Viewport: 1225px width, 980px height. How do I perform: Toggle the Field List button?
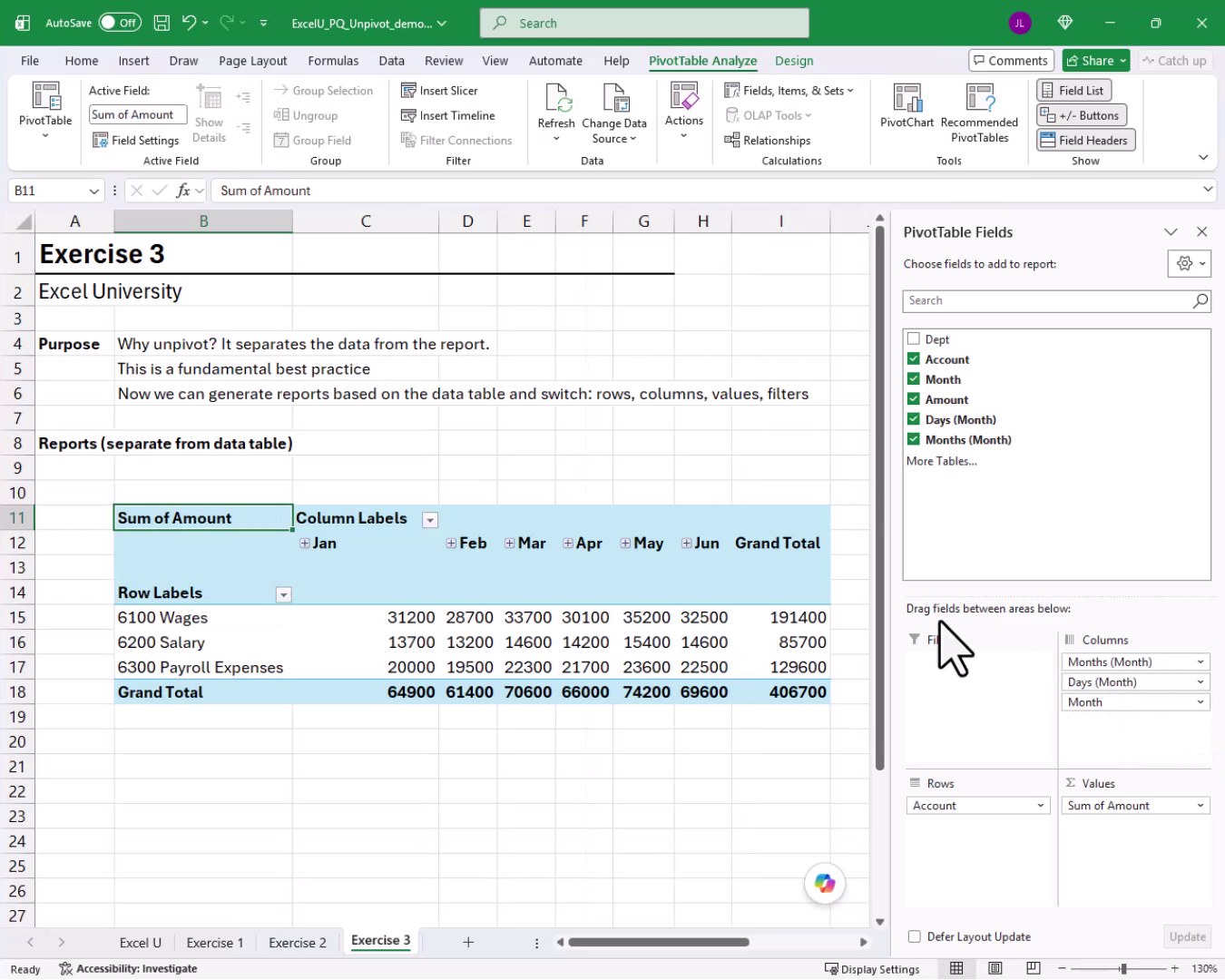click(x=1074, y=91)
